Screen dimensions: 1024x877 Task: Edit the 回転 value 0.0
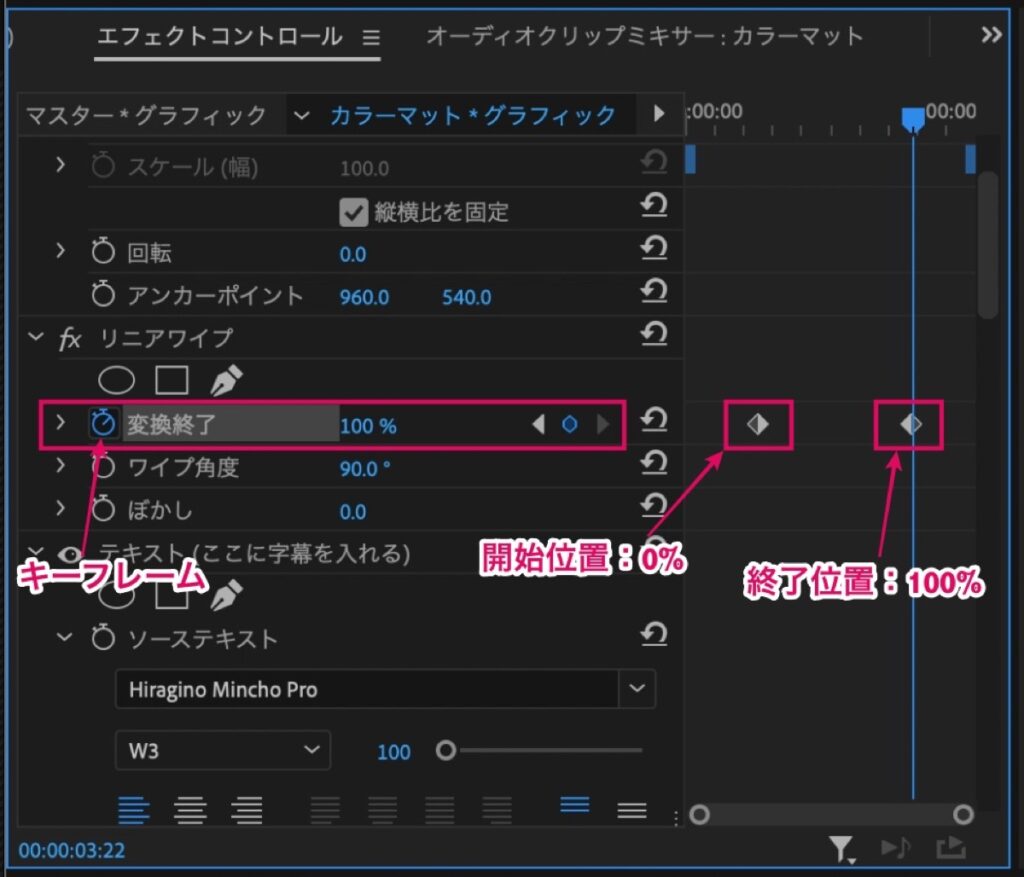[x=353, y=254]
